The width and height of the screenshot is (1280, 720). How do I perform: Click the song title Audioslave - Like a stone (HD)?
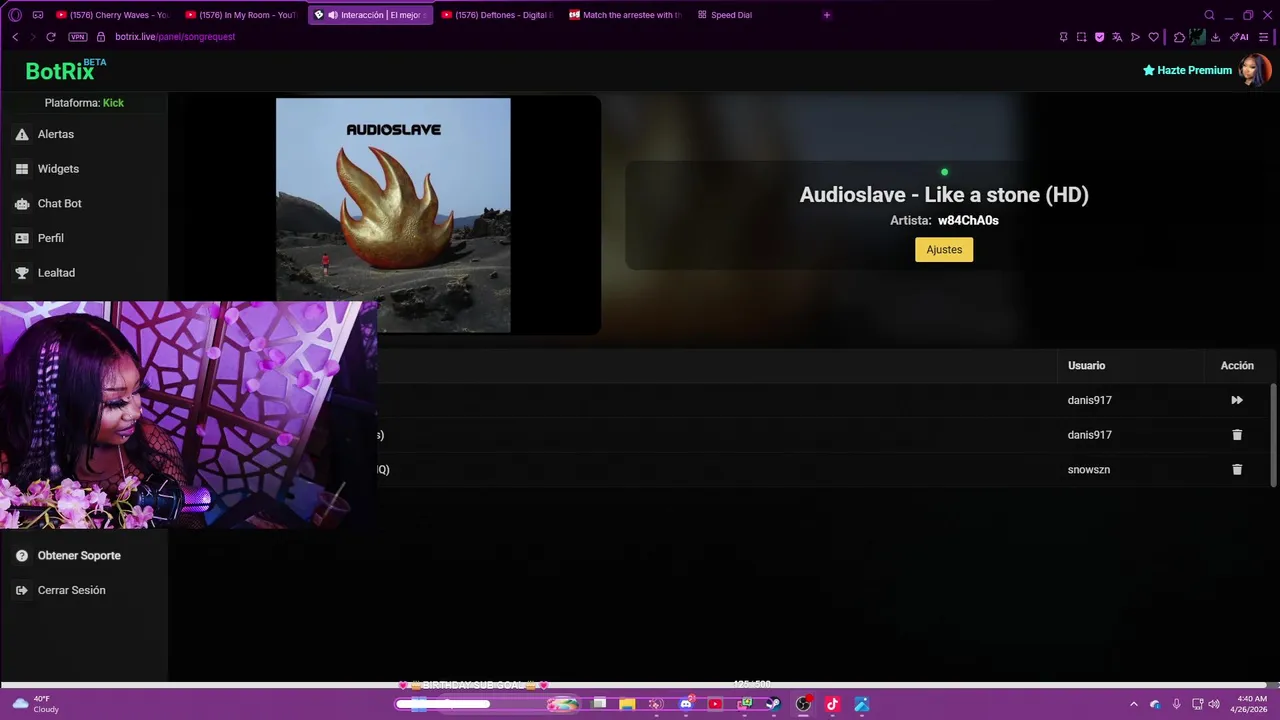(944, 195)
